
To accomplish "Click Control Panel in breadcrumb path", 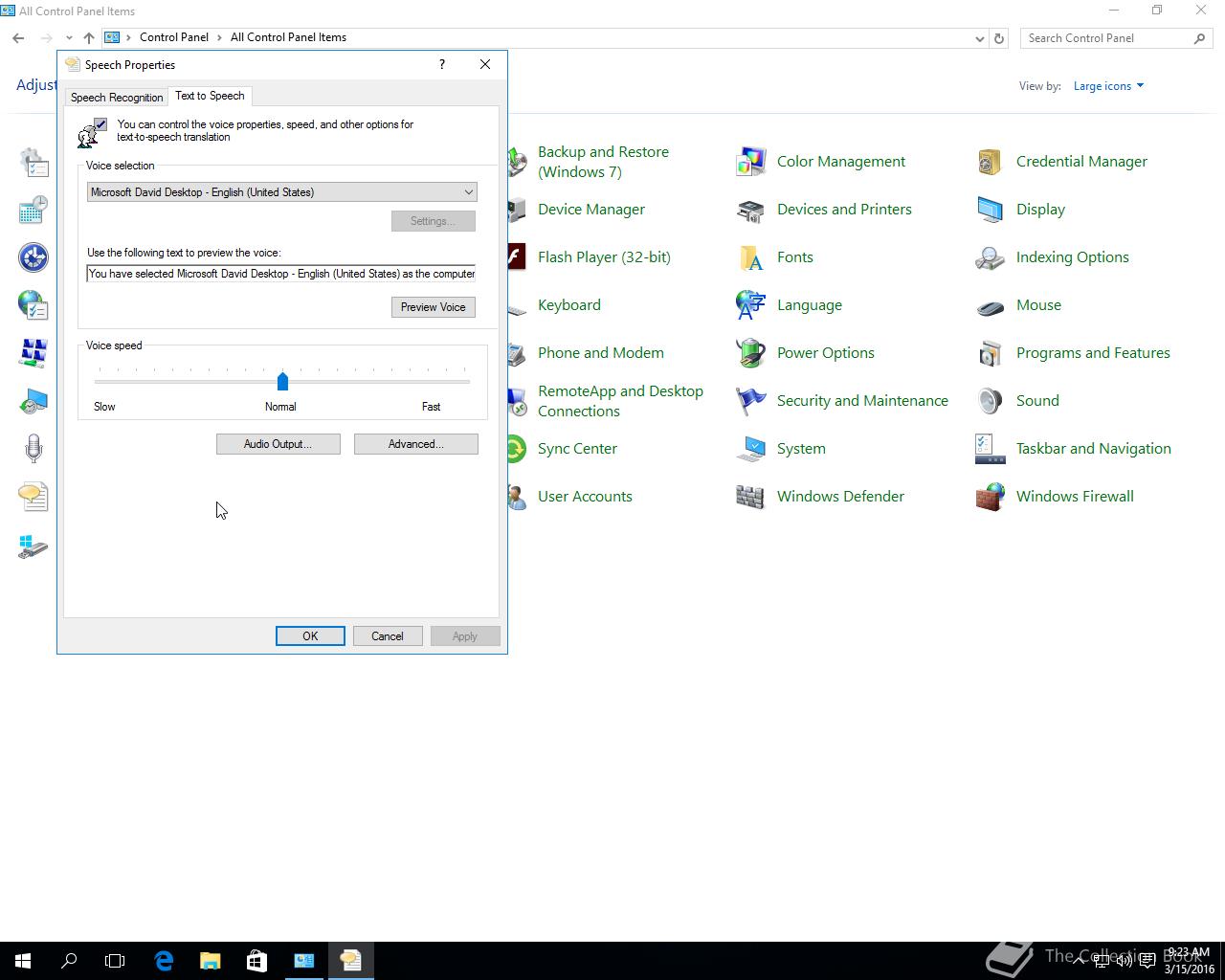I will (x=174, y=37).
